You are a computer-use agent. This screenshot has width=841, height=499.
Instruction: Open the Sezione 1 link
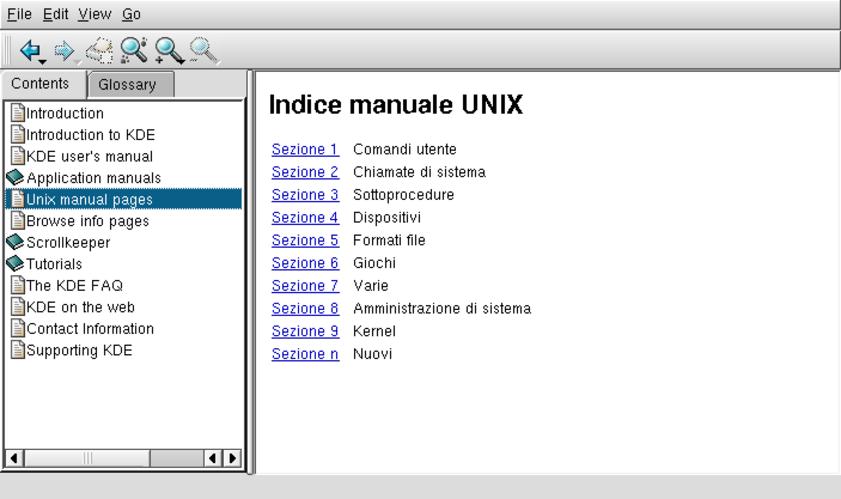click(305, 149)
